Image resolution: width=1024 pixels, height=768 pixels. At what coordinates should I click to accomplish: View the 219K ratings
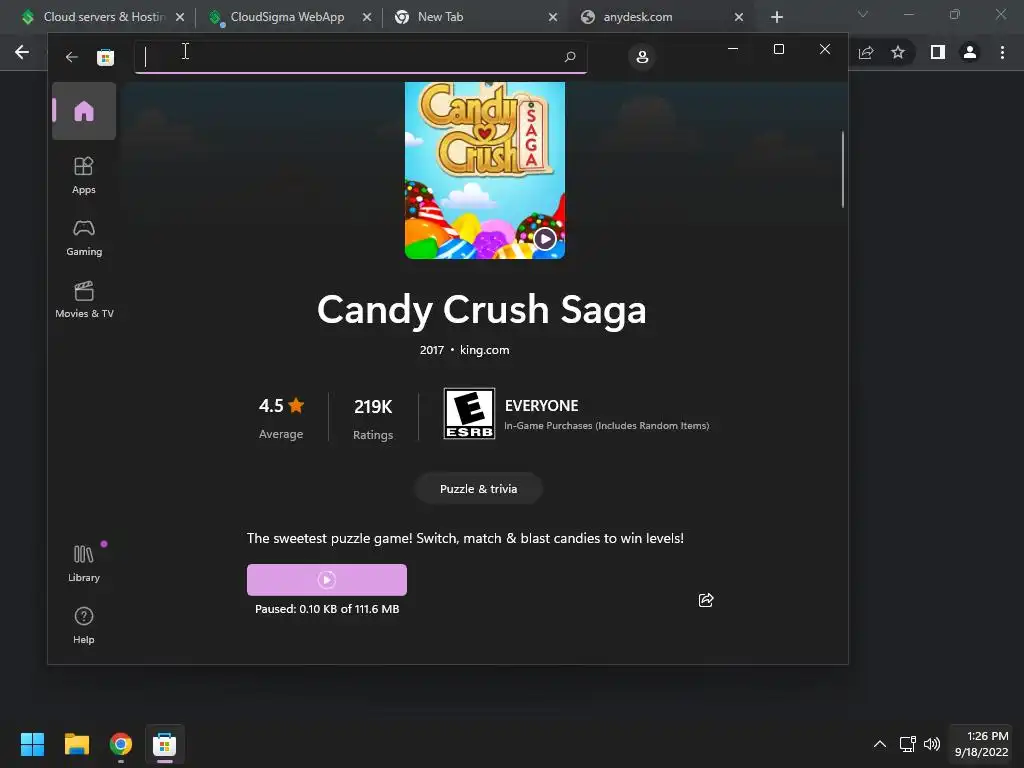coord(373,418)
